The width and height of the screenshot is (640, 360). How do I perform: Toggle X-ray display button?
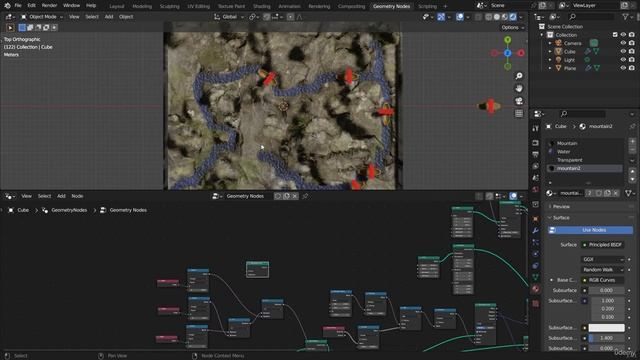tap(478, 17)
